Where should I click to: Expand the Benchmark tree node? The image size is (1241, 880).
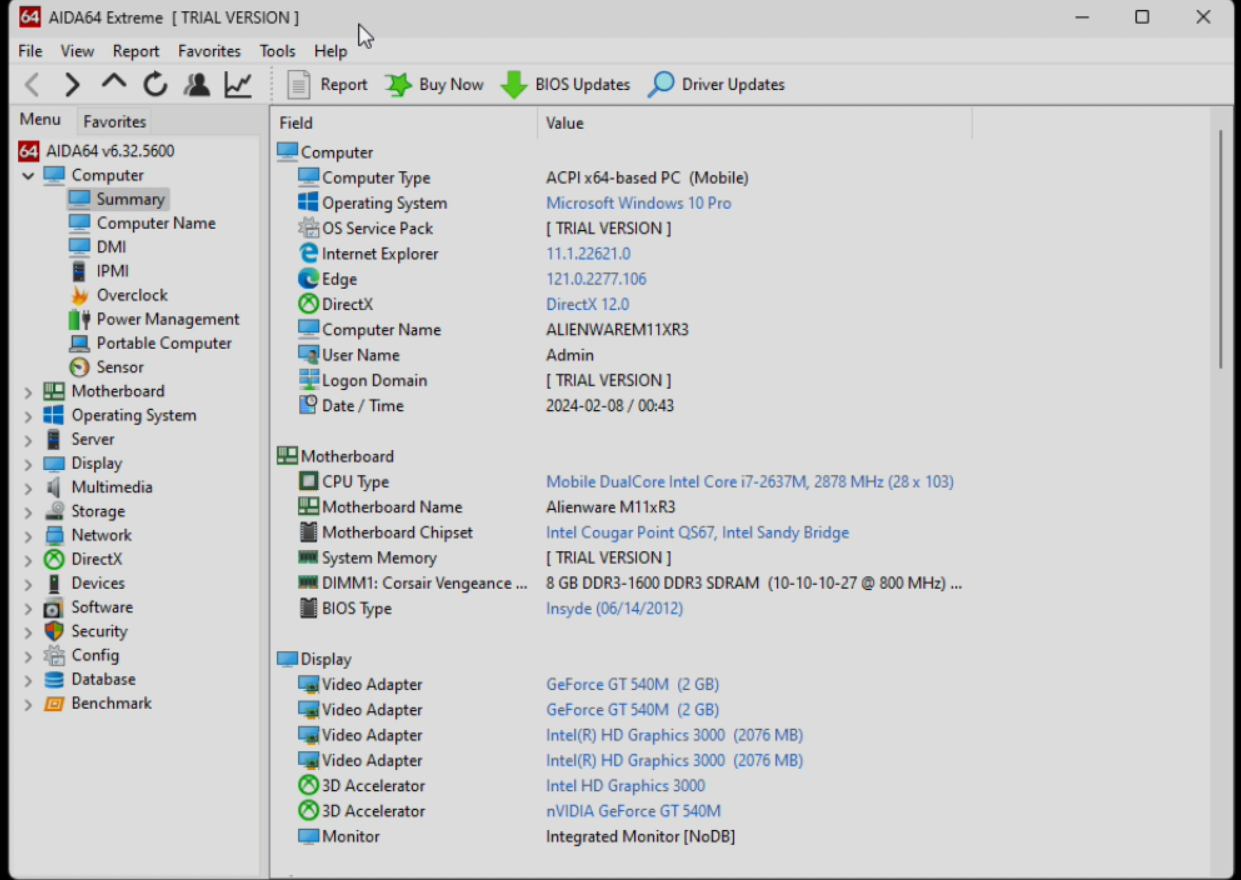28,704
